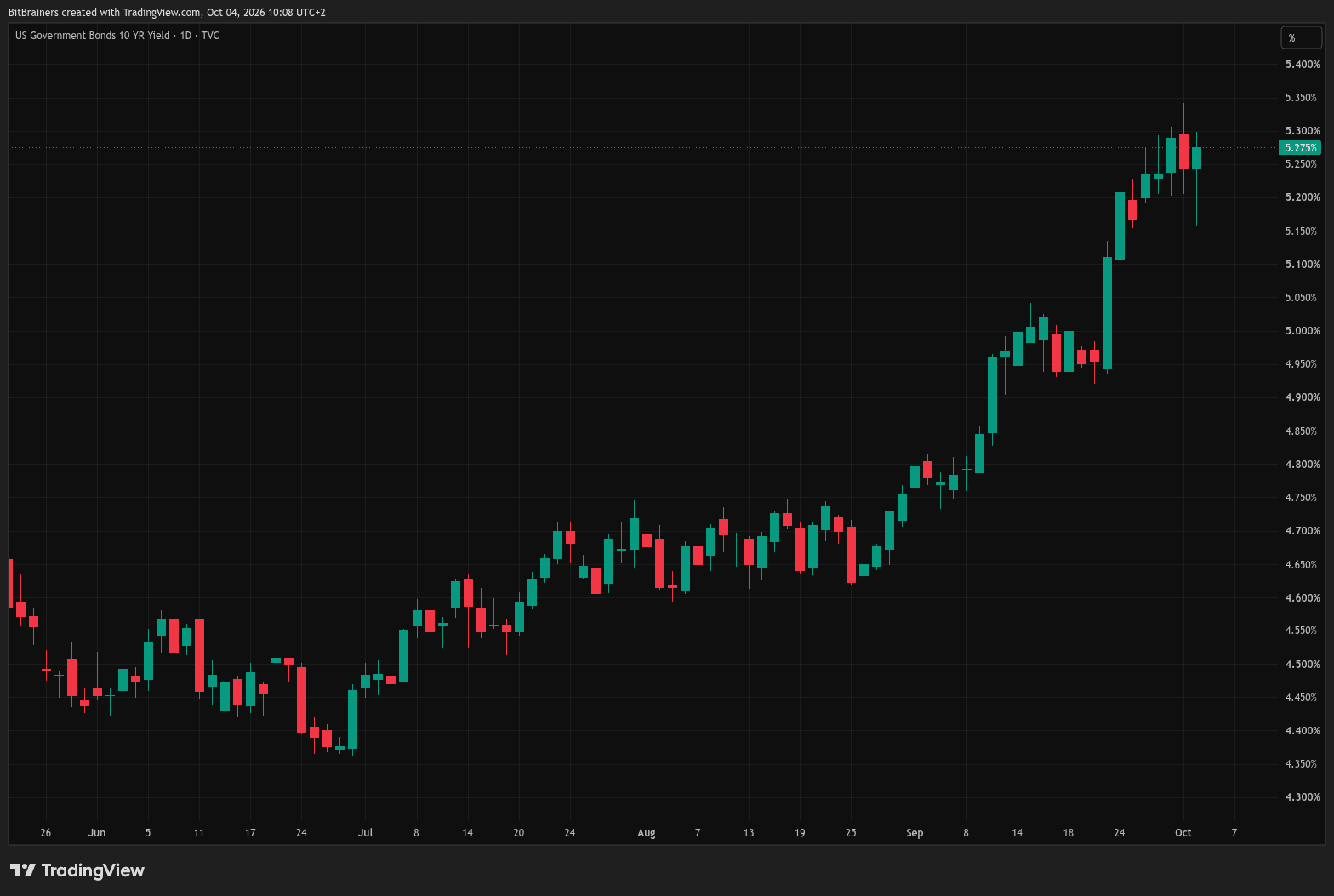
Task: Click the 19 date label on time axis
Action: point(800,833)
